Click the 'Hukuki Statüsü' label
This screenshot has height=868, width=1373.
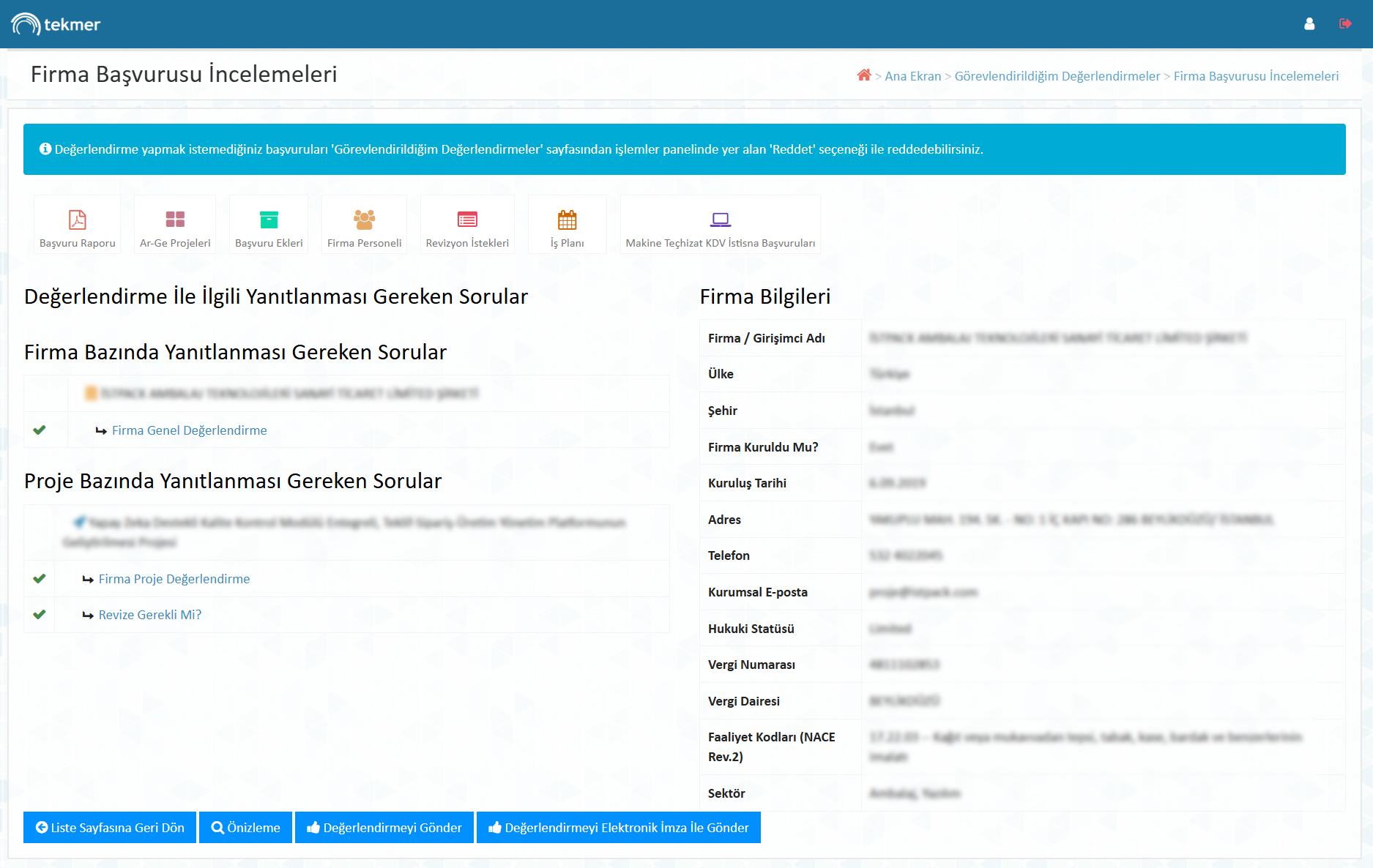(751, 629)
